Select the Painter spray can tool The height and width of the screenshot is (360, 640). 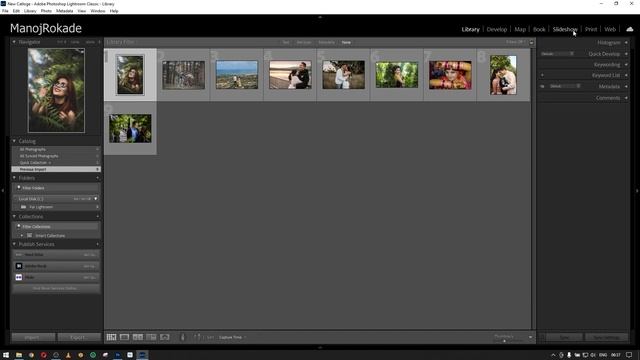point(182,337)
